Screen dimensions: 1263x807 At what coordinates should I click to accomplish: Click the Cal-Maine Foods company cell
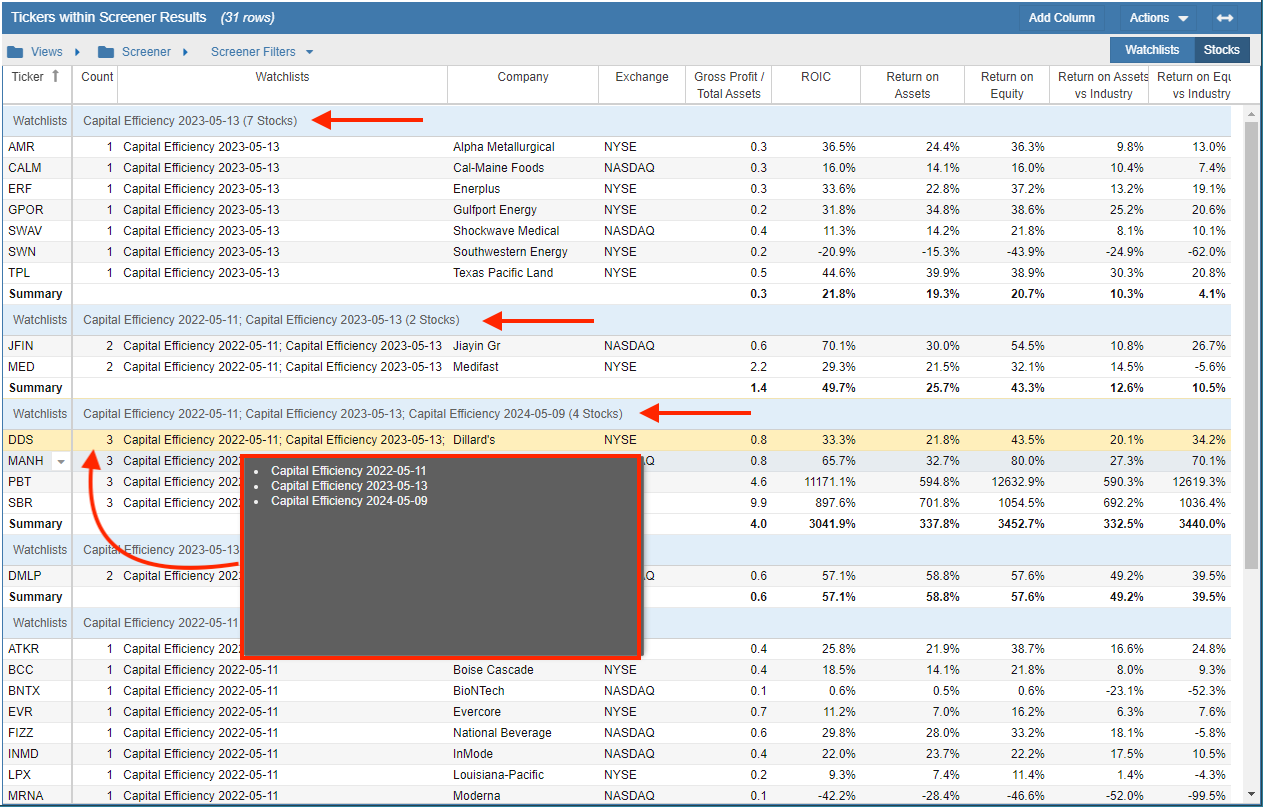coord(523,168)
